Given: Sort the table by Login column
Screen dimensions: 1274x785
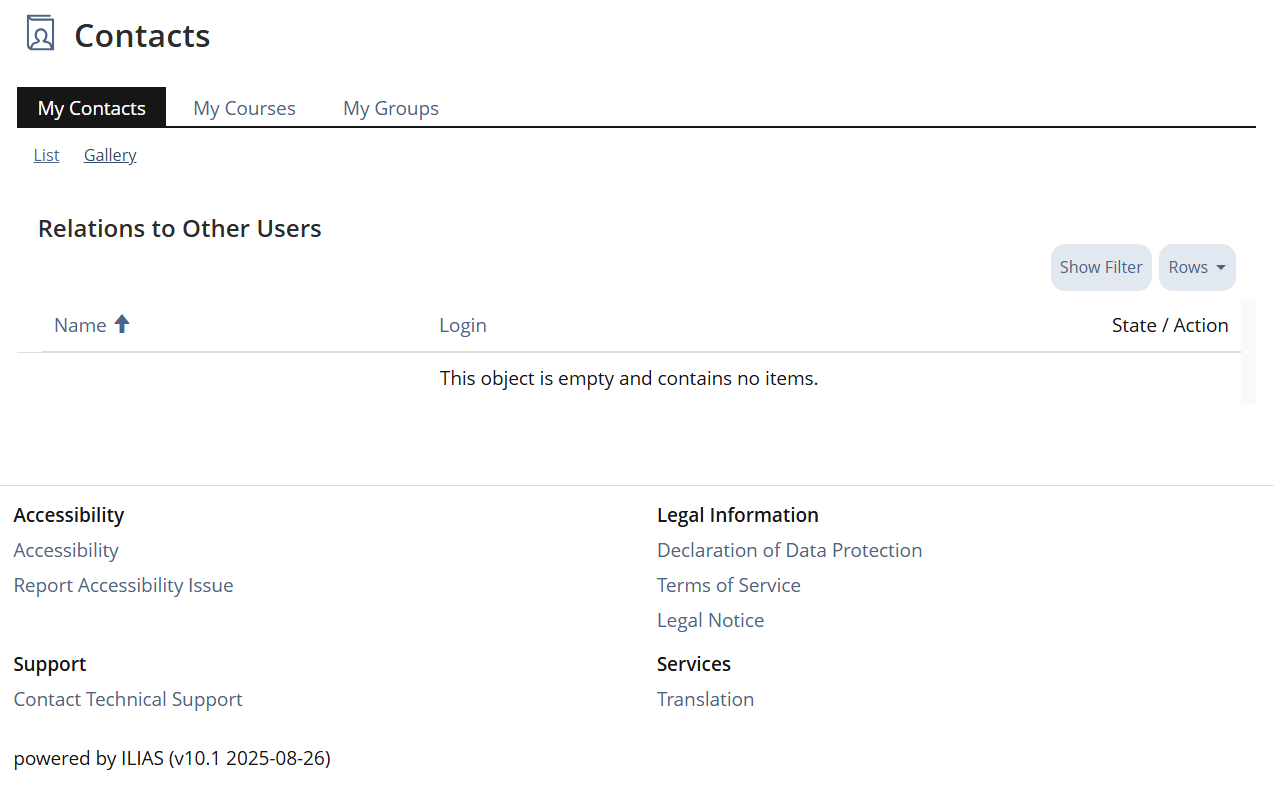Looking at the screenshot, I should tap(462, 325).
